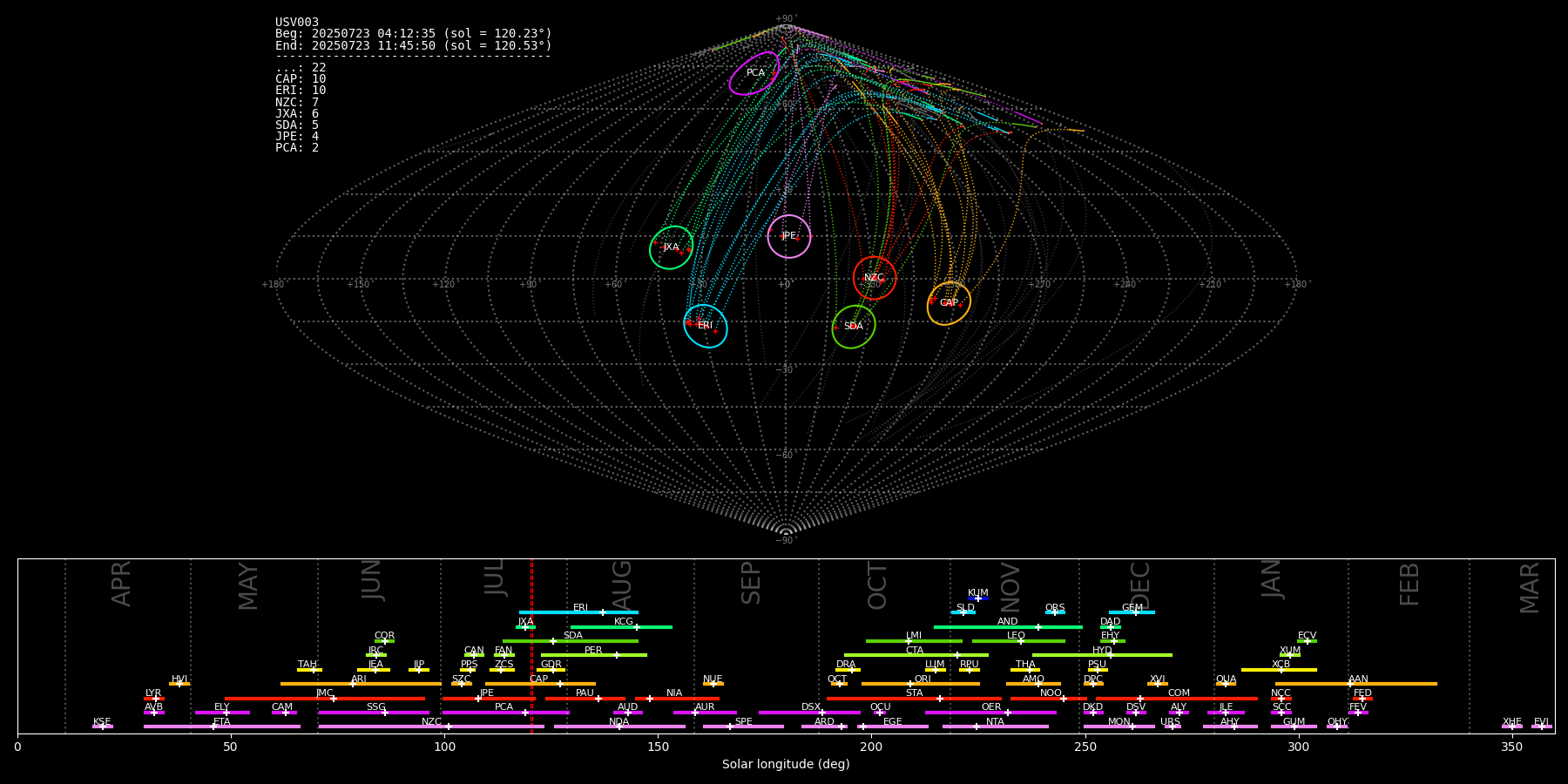Click the station name USV003
The width and height of the screenshot is (1568, 784).
click(297, 23)
